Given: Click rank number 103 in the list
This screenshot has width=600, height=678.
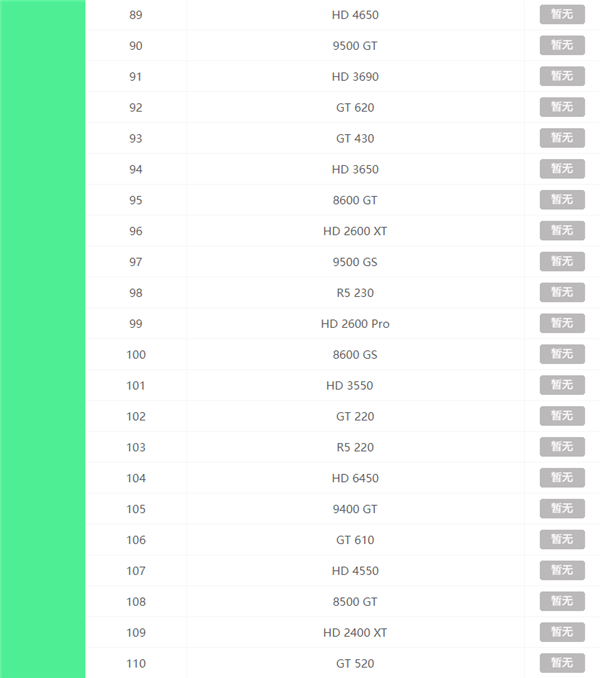Looking at the screenshot, I should click(x=136, y=447).
